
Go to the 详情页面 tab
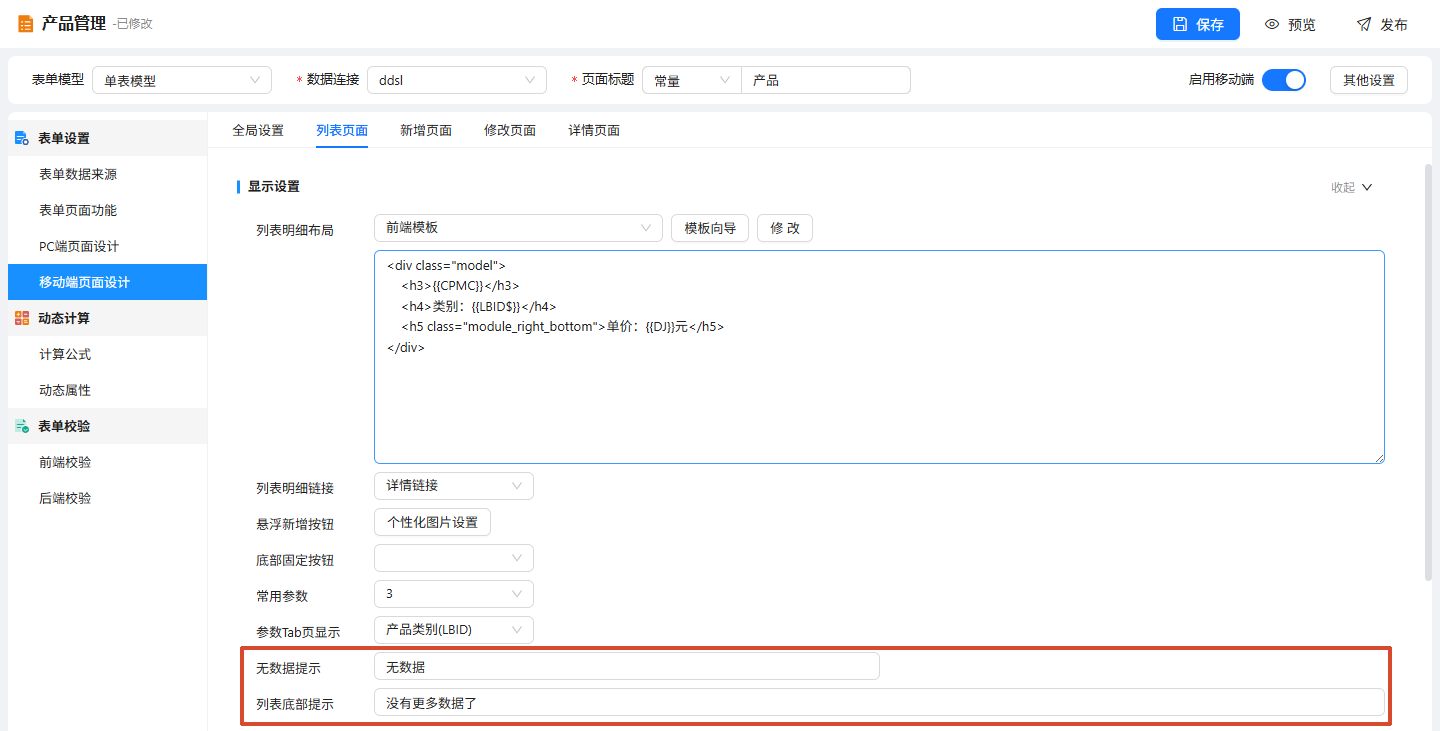point(594,130)
